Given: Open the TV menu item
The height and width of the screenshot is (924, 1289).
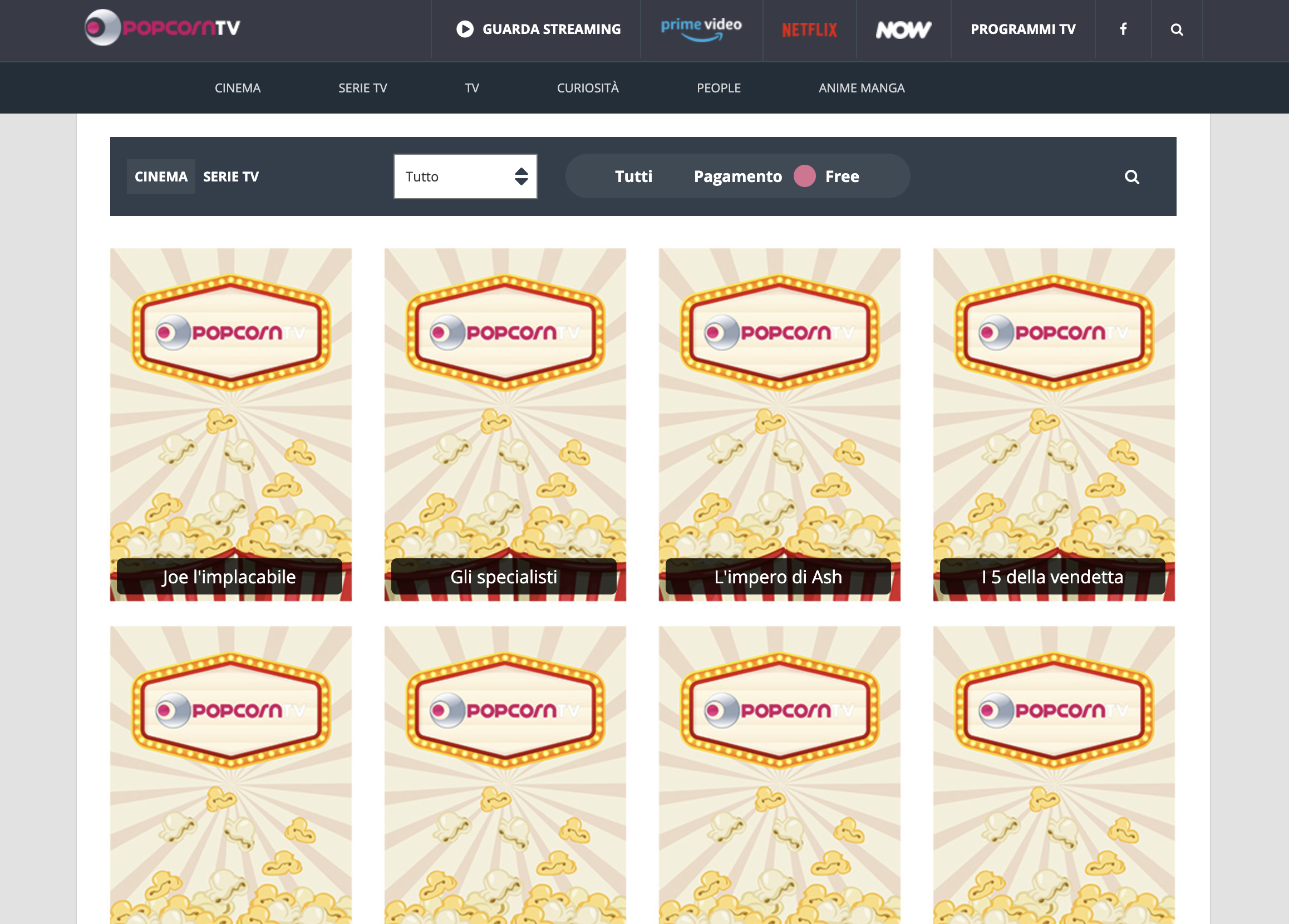Looking at the screenshot, I should pos(472,88).
